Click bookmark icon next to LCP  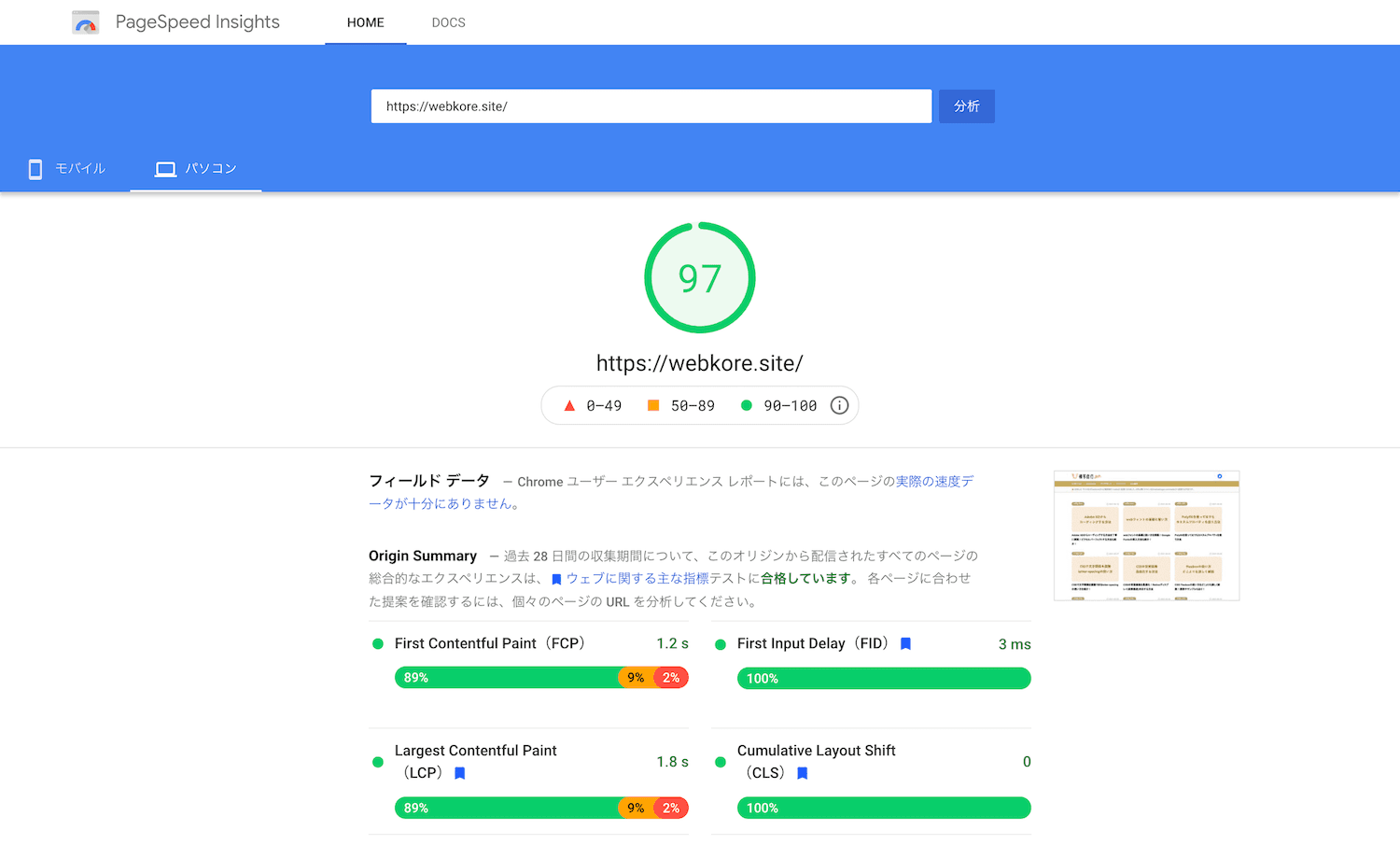coord(459,773)
